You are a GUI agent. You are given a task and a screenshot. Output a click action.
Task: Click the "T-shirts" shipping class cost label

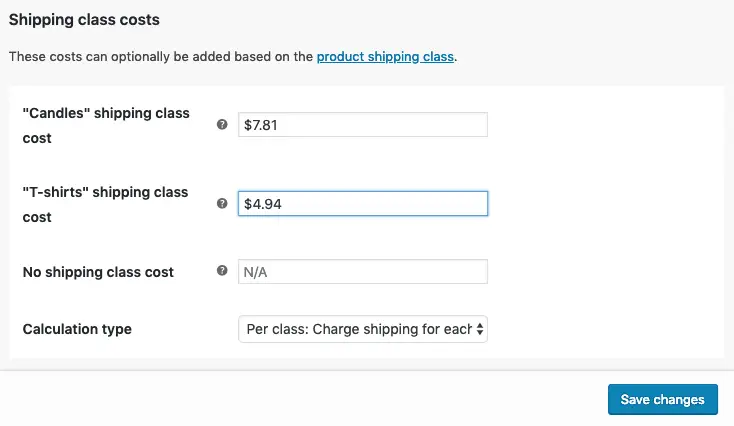105,205
